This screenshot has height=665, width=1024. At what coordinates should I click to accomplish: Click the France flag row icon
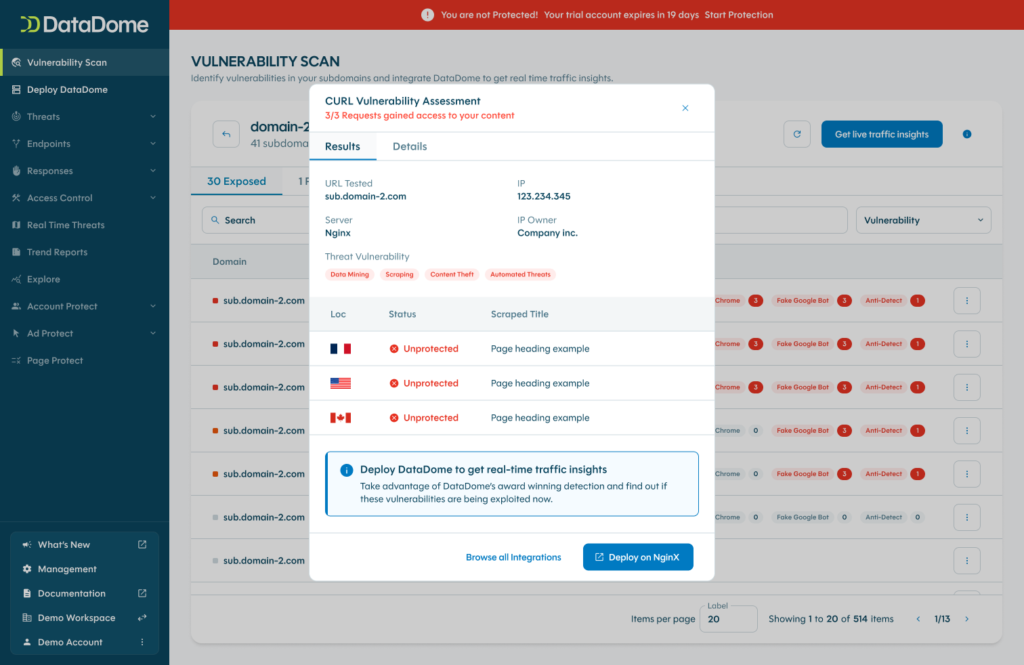click(x=340, y=349)
